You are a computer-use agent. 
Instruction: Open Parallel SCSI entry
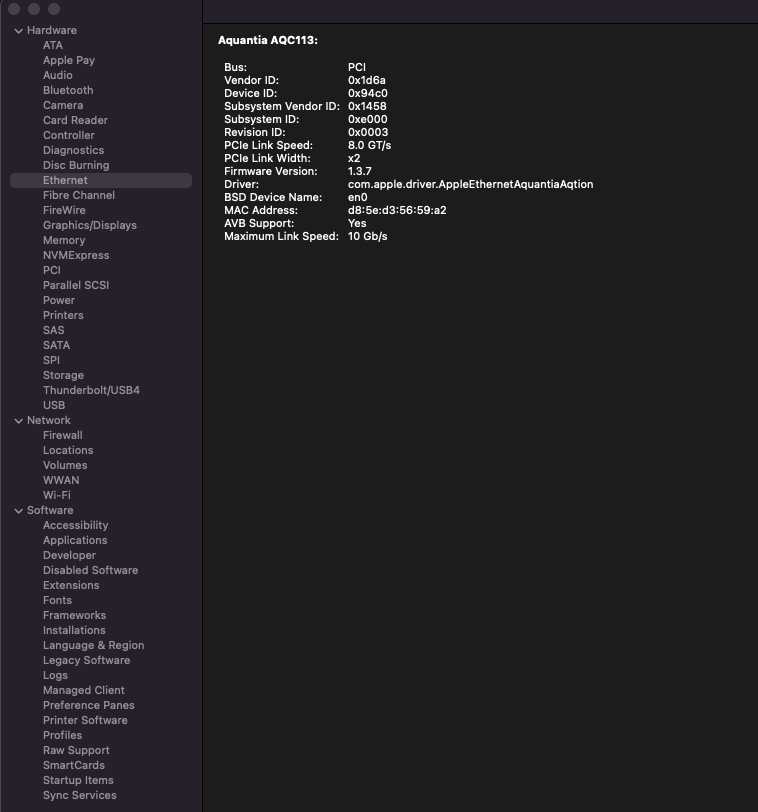click(76, 286)
